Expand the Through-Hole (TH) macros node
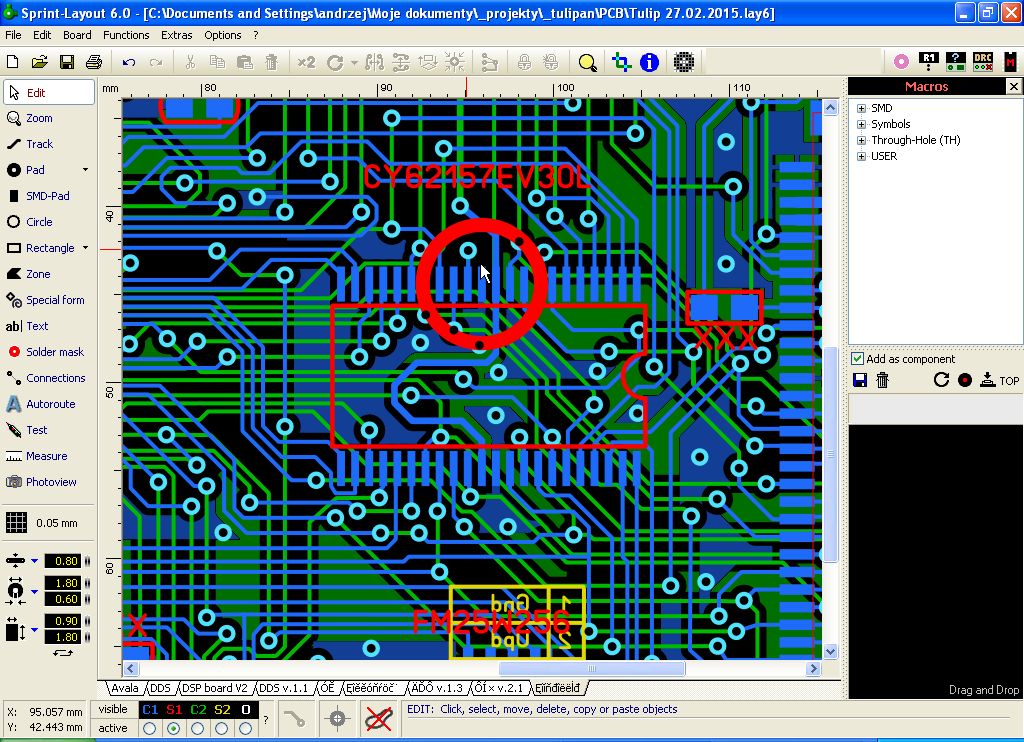 pos(861,140)
